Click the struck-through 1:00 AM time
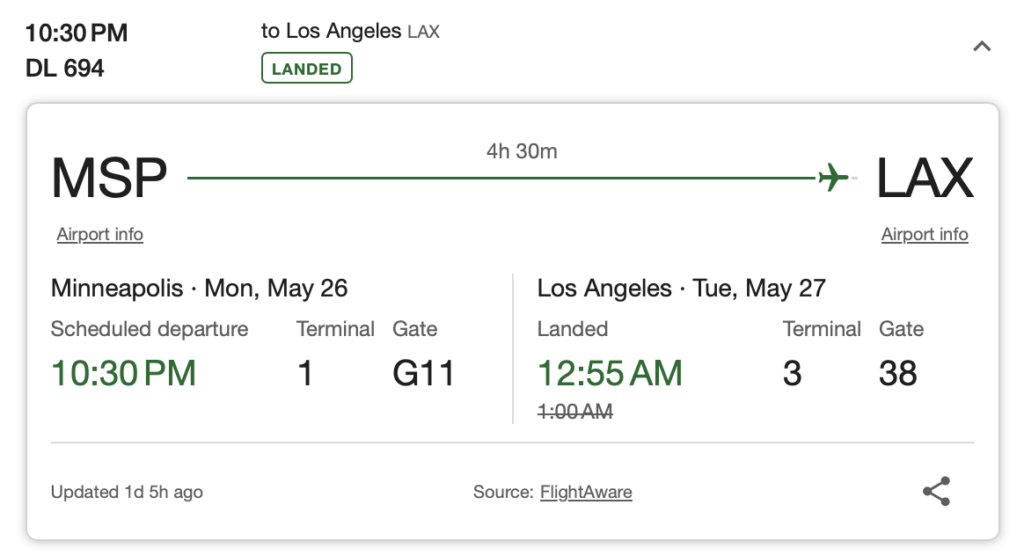Screen dimensions: 1024x556 point(575,411)
